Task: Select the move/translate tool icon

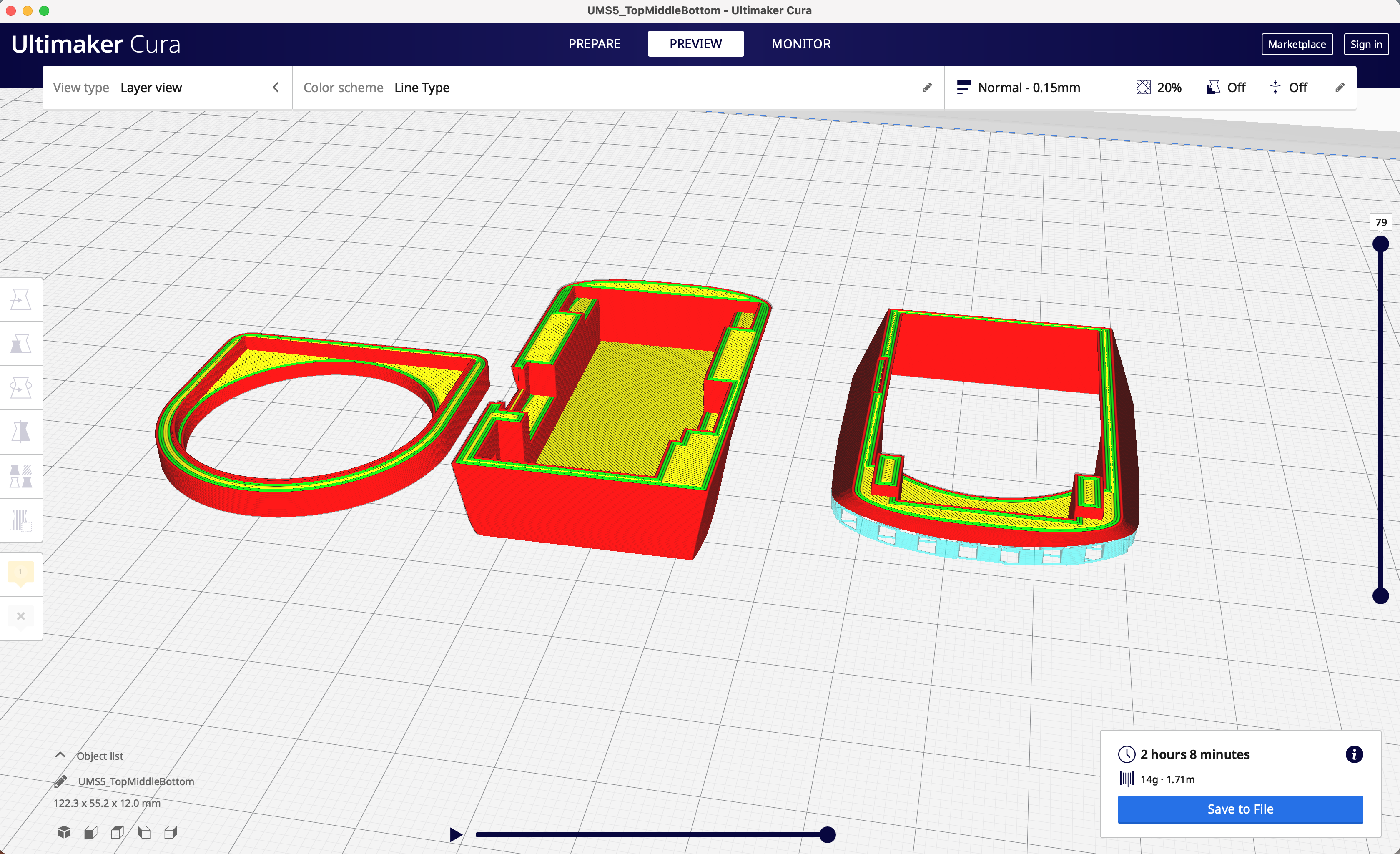Action: tap(20, 299)
